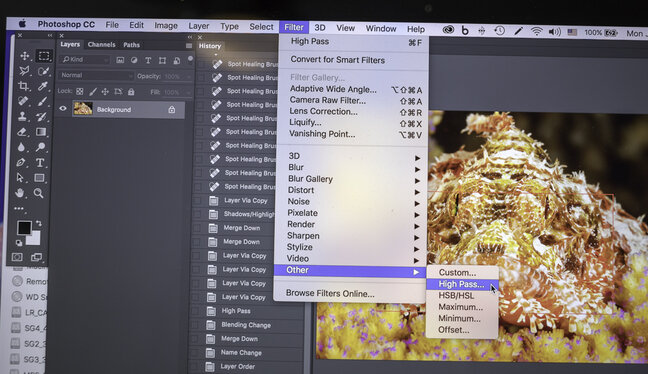Select the Spot Healing Brush tool

pyautogui.click(x=23, y=101)
